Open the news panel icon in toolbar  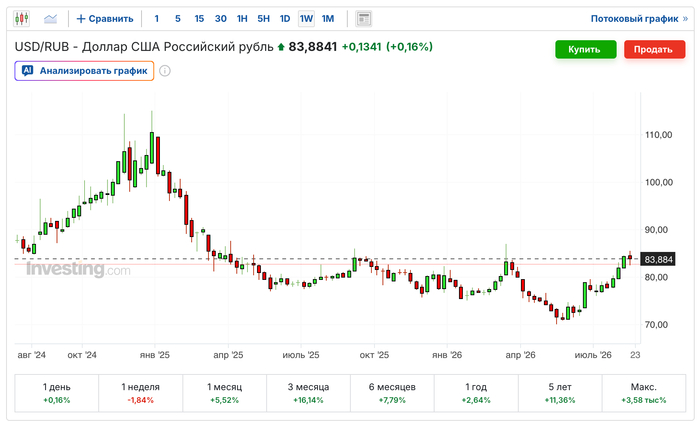coord(364,19)
